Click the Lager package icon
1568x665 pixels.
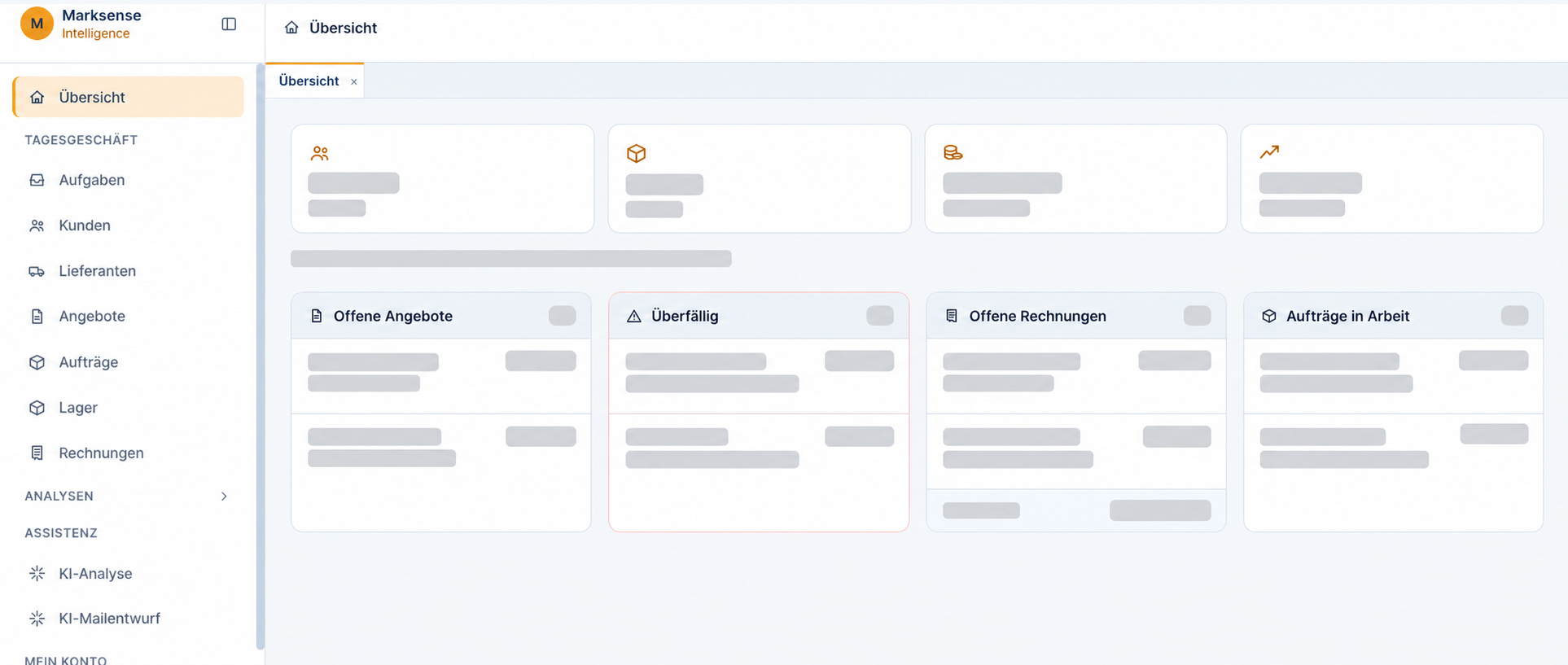pyautogui.click(x=37, y=408)
